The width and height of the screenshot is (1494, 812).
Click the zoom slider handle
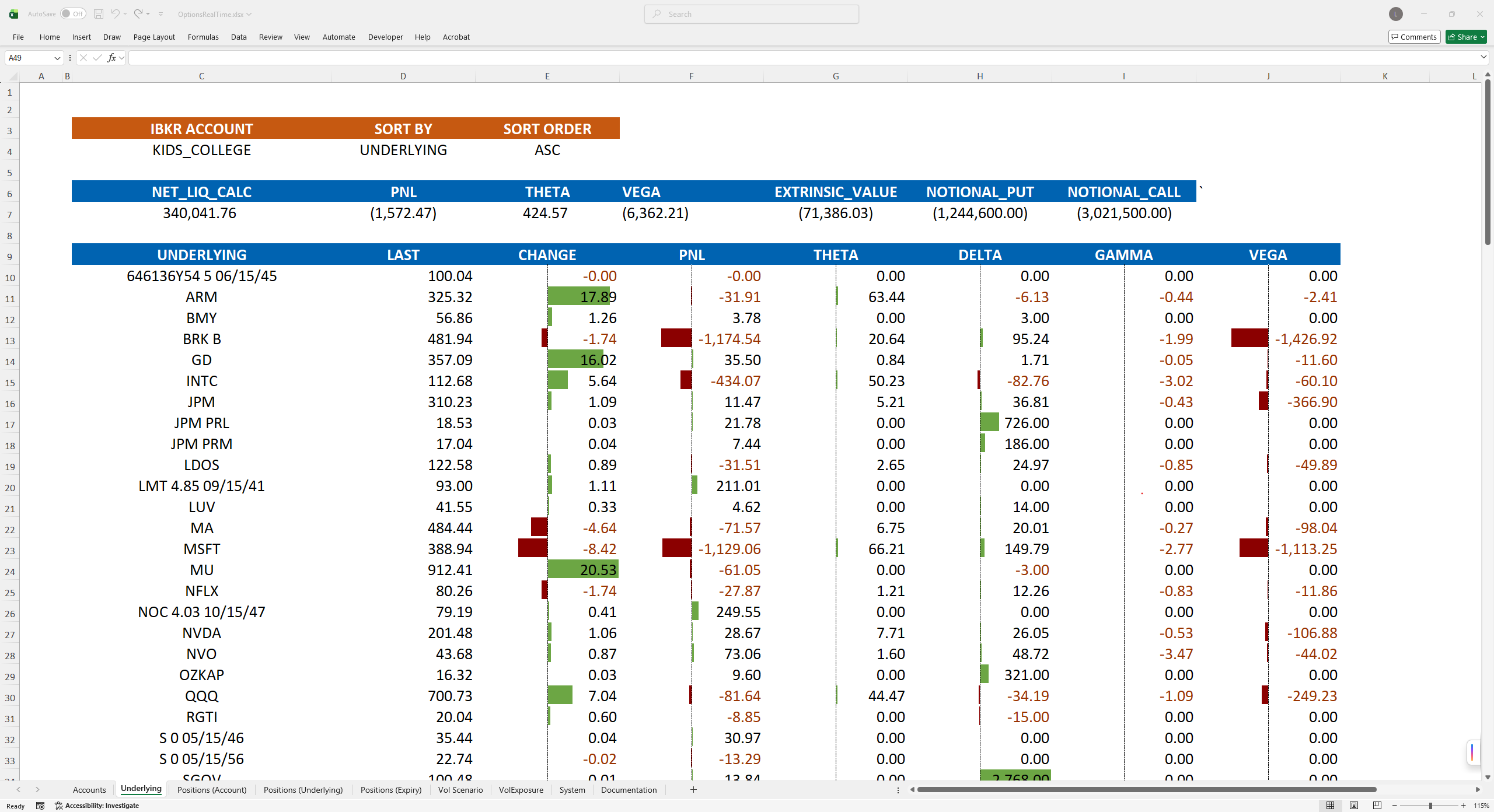(1430, 806)
